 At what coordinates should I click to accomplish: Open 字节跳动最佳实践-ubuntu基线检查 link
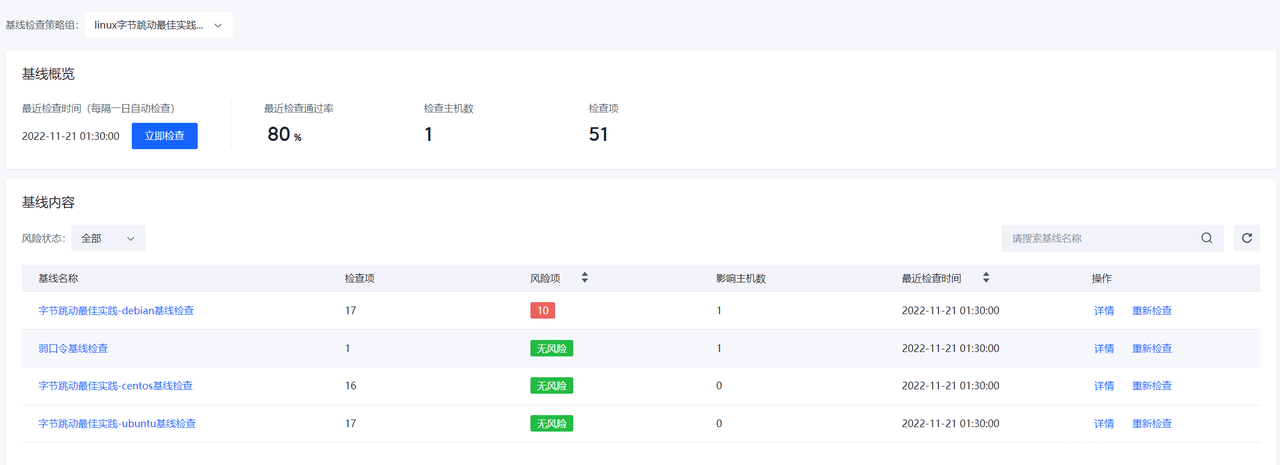pyautogui.click(x=117, y=424)
